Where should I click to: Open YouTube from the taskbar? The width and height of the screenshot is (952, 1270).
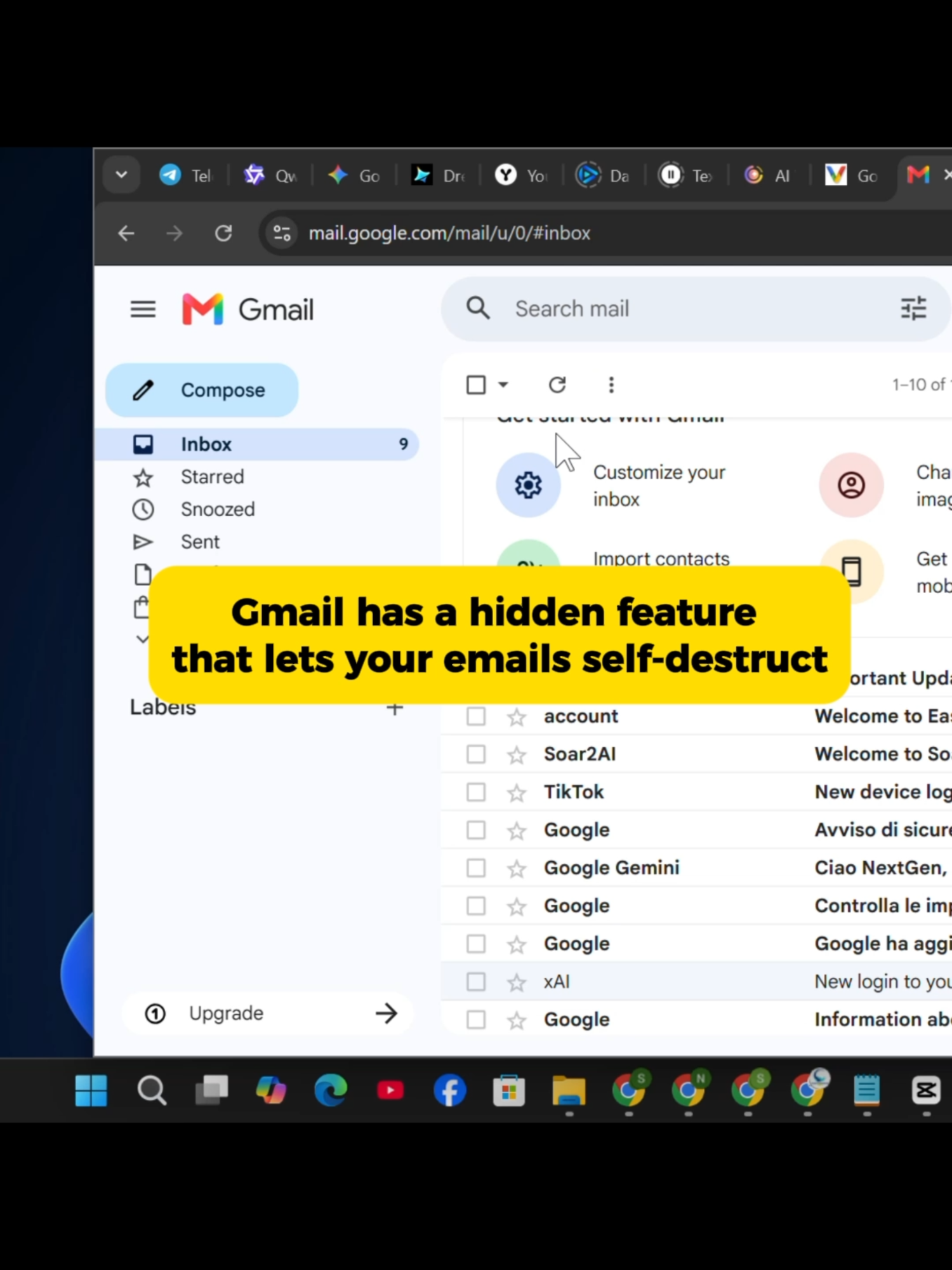coord(390,1090)
